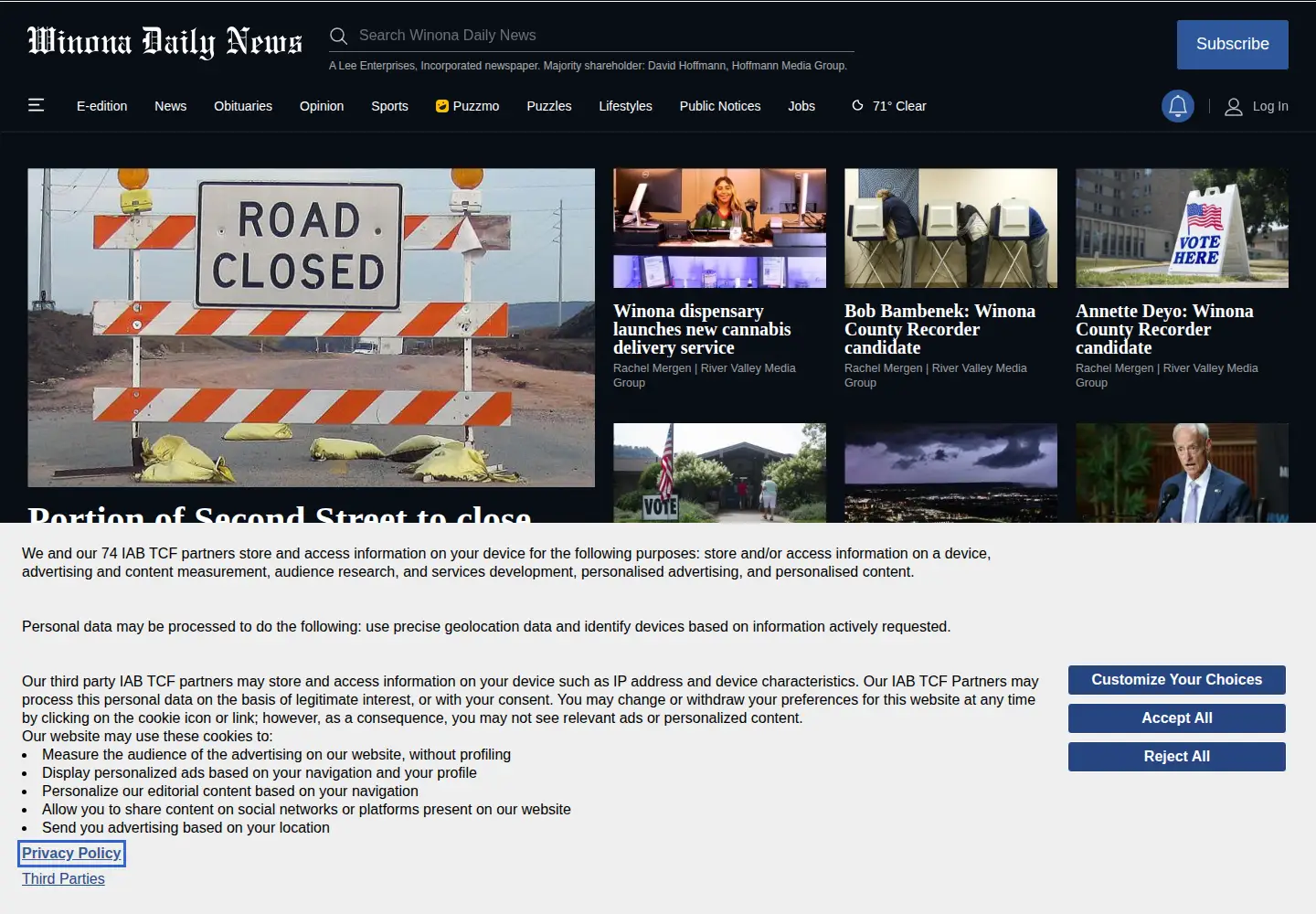Open the man at microphone thumbnail

coord(1182,473)
